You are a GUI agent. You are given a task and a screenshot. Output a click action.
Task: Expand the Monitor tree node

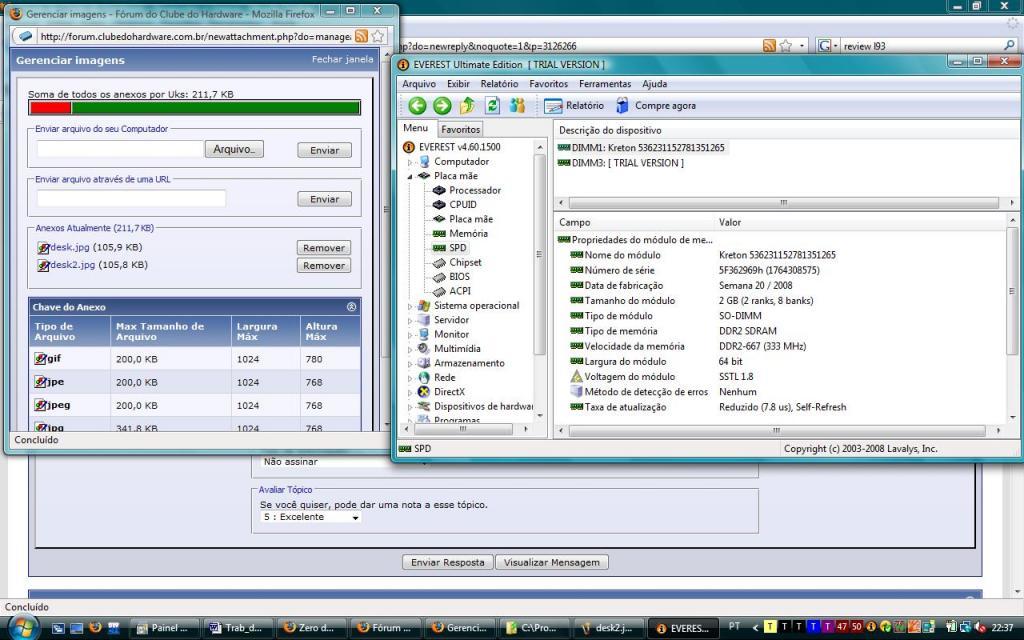pyautogui.click(x=410, y=334)
